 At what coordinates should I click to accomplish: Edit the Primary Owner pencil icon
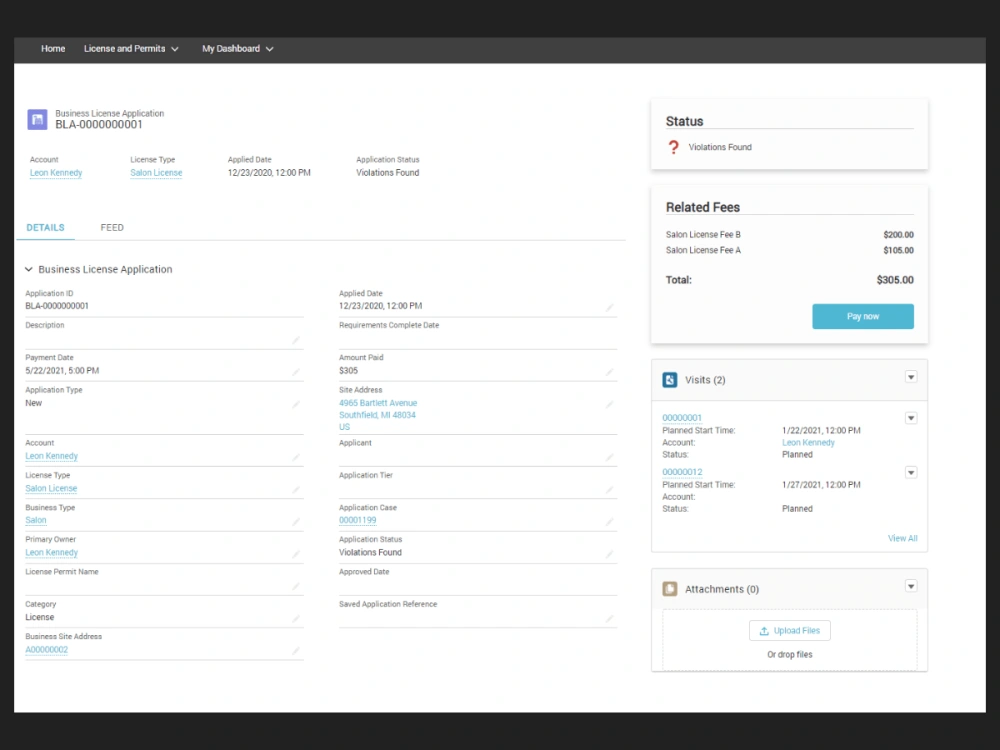295,554
